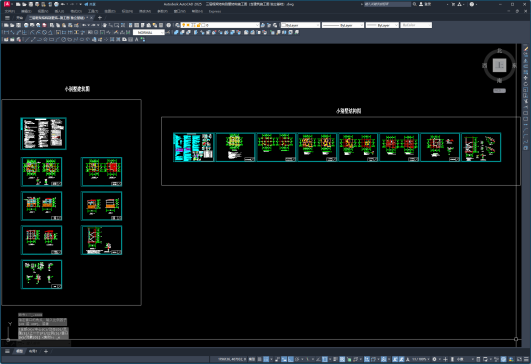The image size is (531, 364).
Task: Click the Clean Screen status icon
Action: coord(519,359)
